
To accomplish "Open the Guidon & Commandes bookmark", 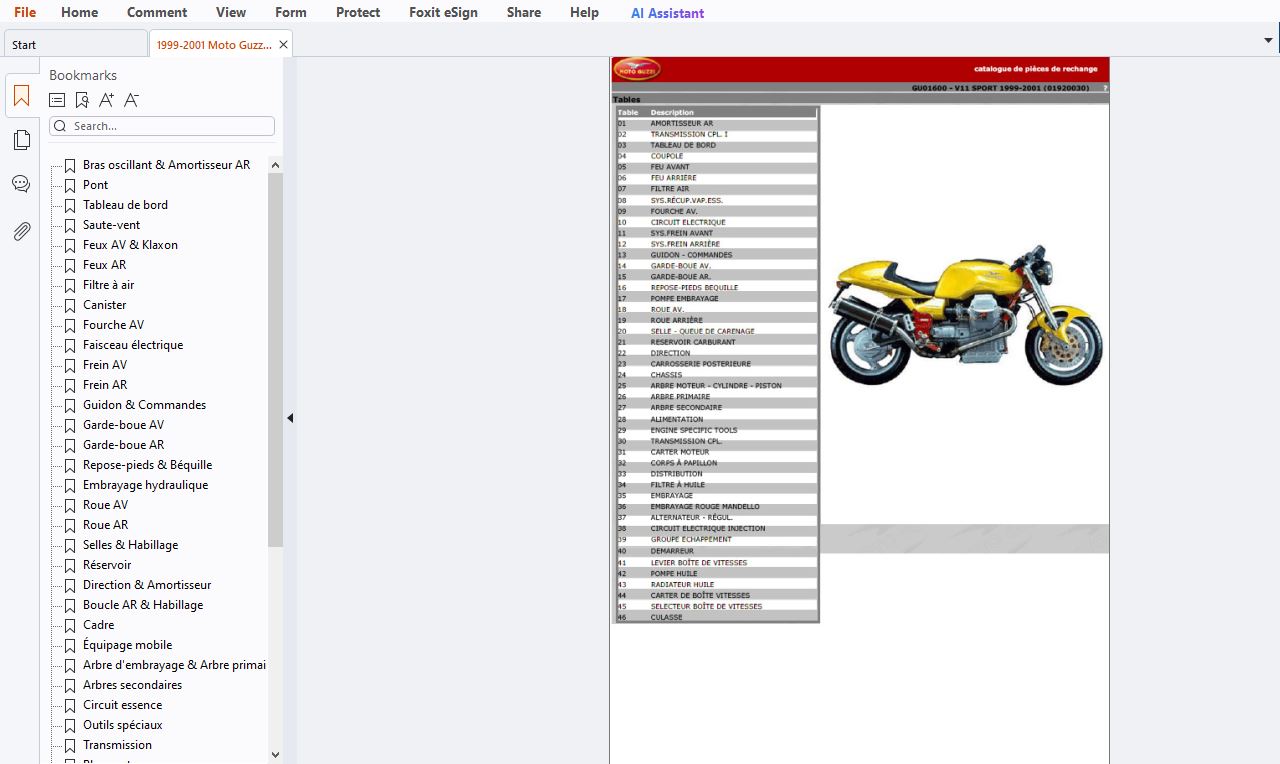I will tap(144, 405).
